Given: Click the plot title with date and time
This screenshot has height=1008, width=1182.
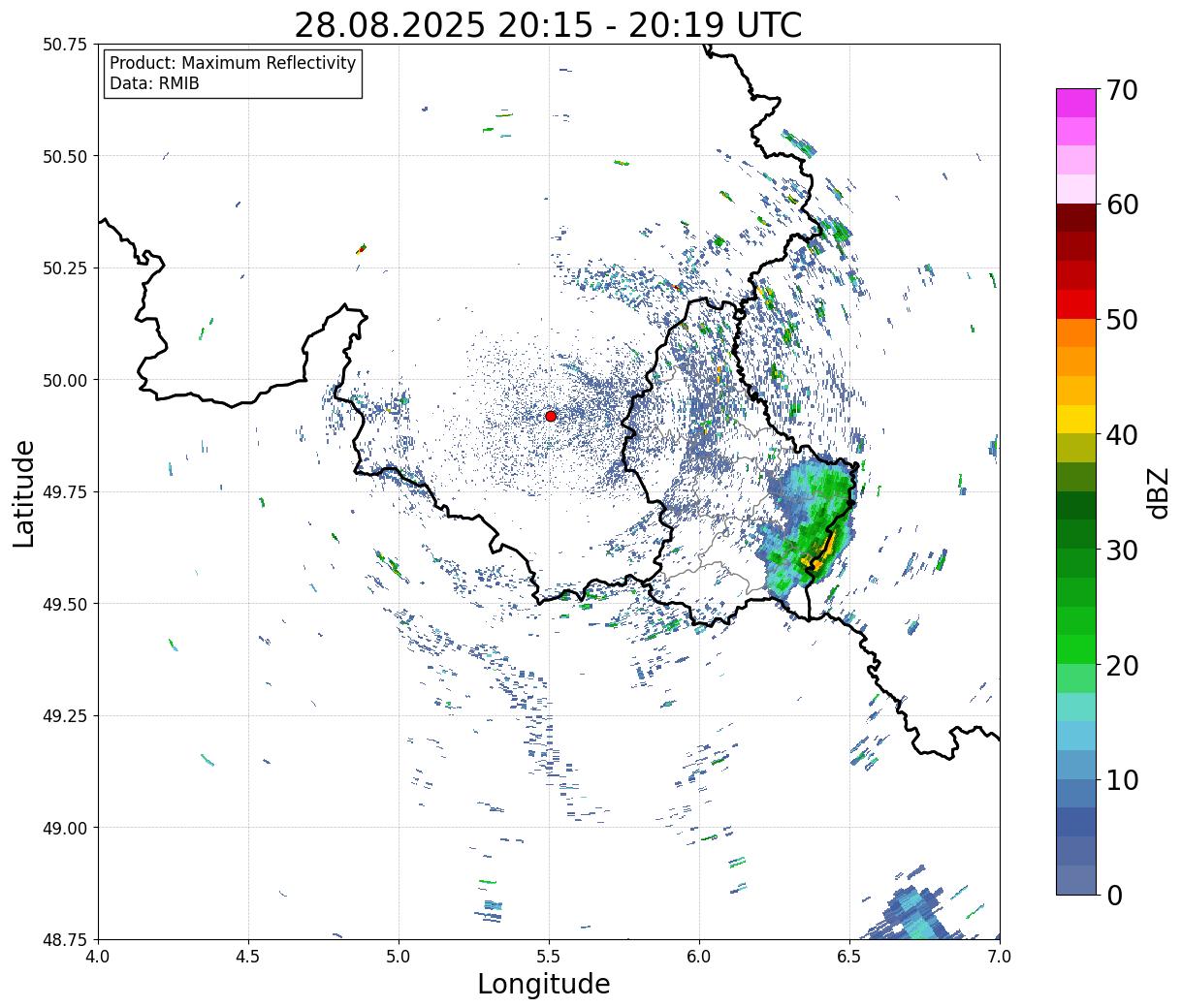Looking at the screenshot, I should point(548,24).
